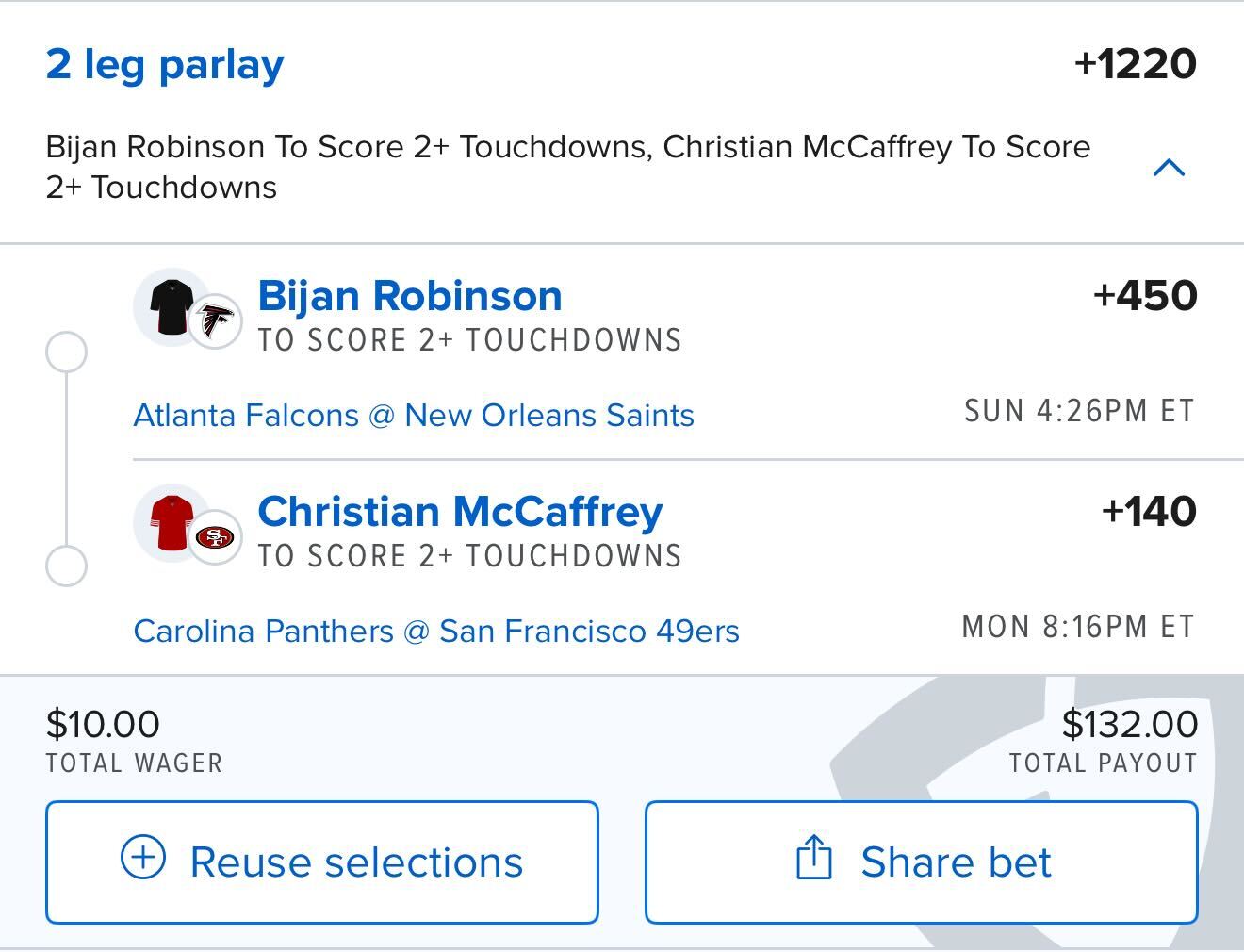The image size is (1244, 952).
Task: Collapse the parlay legs with the chevron
Action: tap(1169, 168)
